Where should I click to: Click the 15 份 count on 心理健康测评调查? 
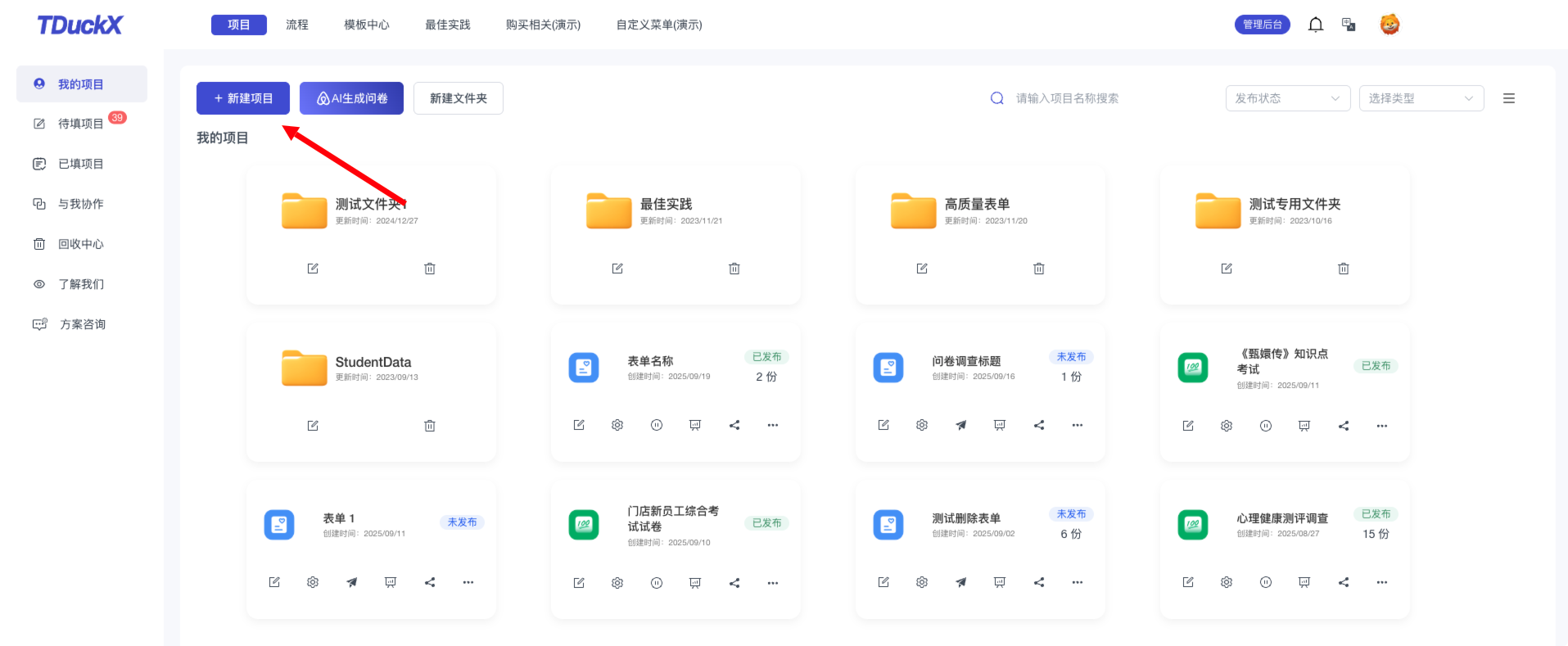pyautogui.click(x=1376, y=534)
